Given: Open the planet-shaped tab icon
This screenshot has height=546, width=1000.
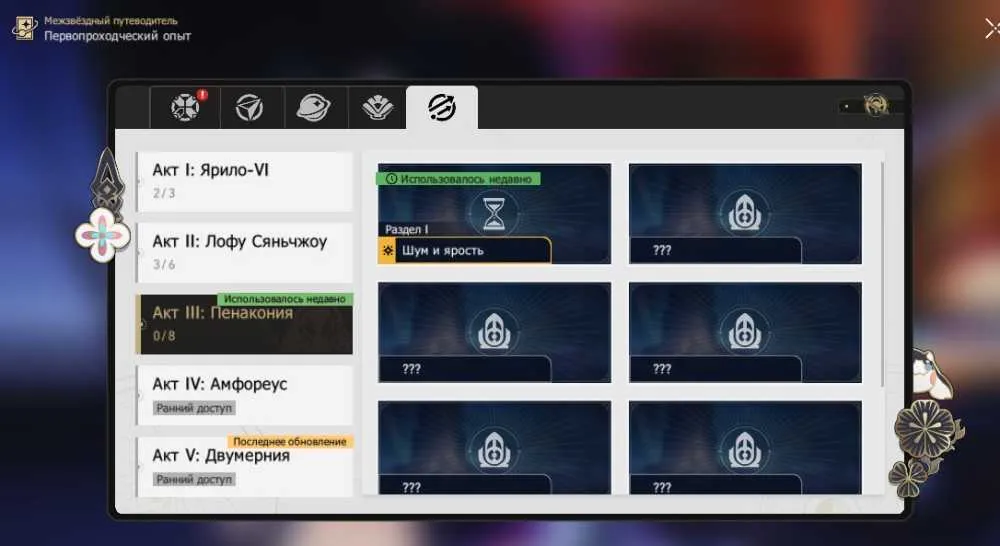Looking at the screenshot, I should (x=313, y=108).
